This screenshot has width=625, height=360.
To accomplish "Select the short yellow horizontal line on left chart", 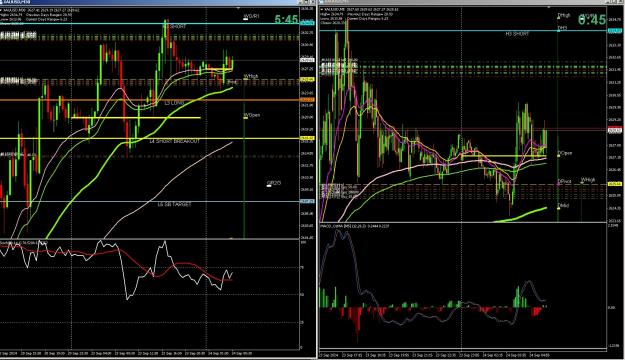I will pyautogui.click(x=136, y=118).
